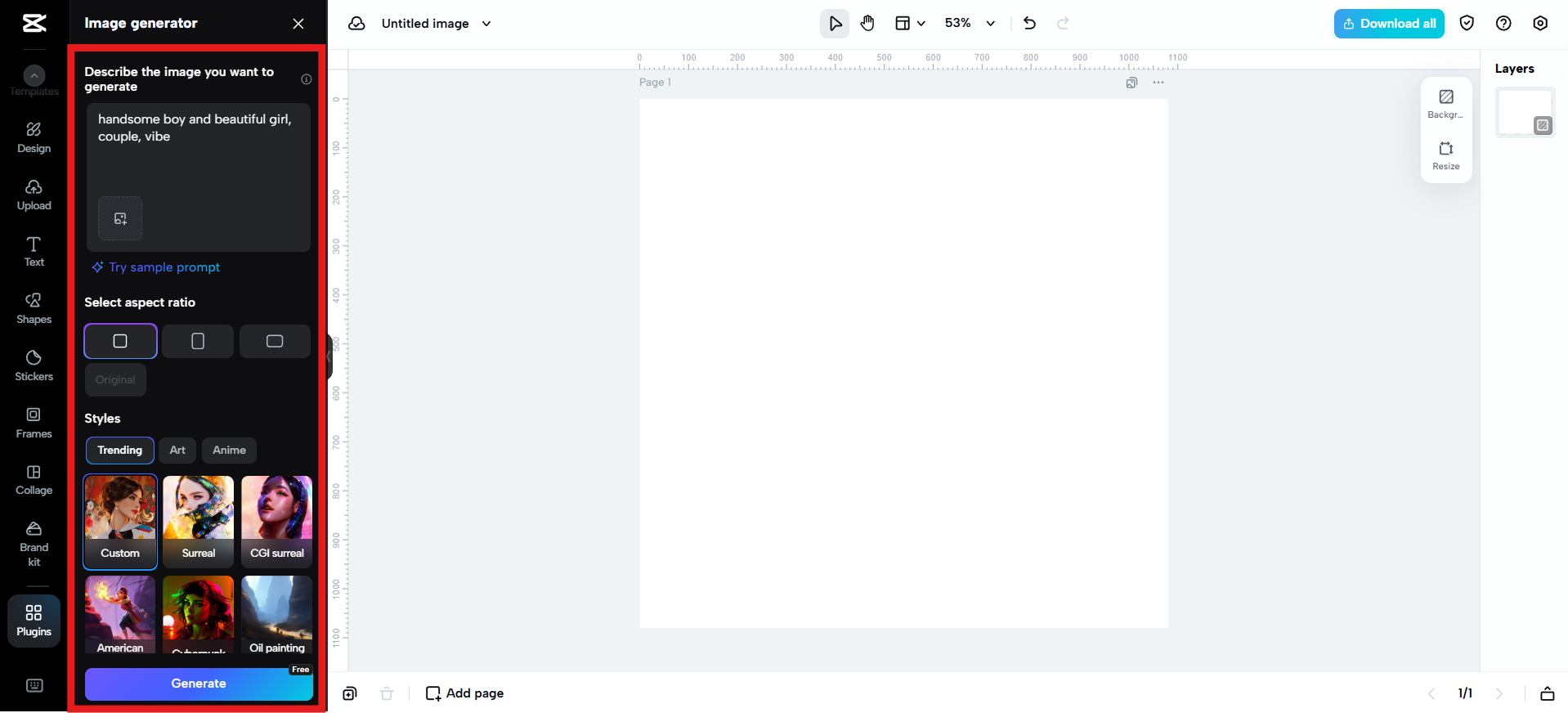Choose the Surreal style thumbnail
1568x713 pixels.
(199, 522)
